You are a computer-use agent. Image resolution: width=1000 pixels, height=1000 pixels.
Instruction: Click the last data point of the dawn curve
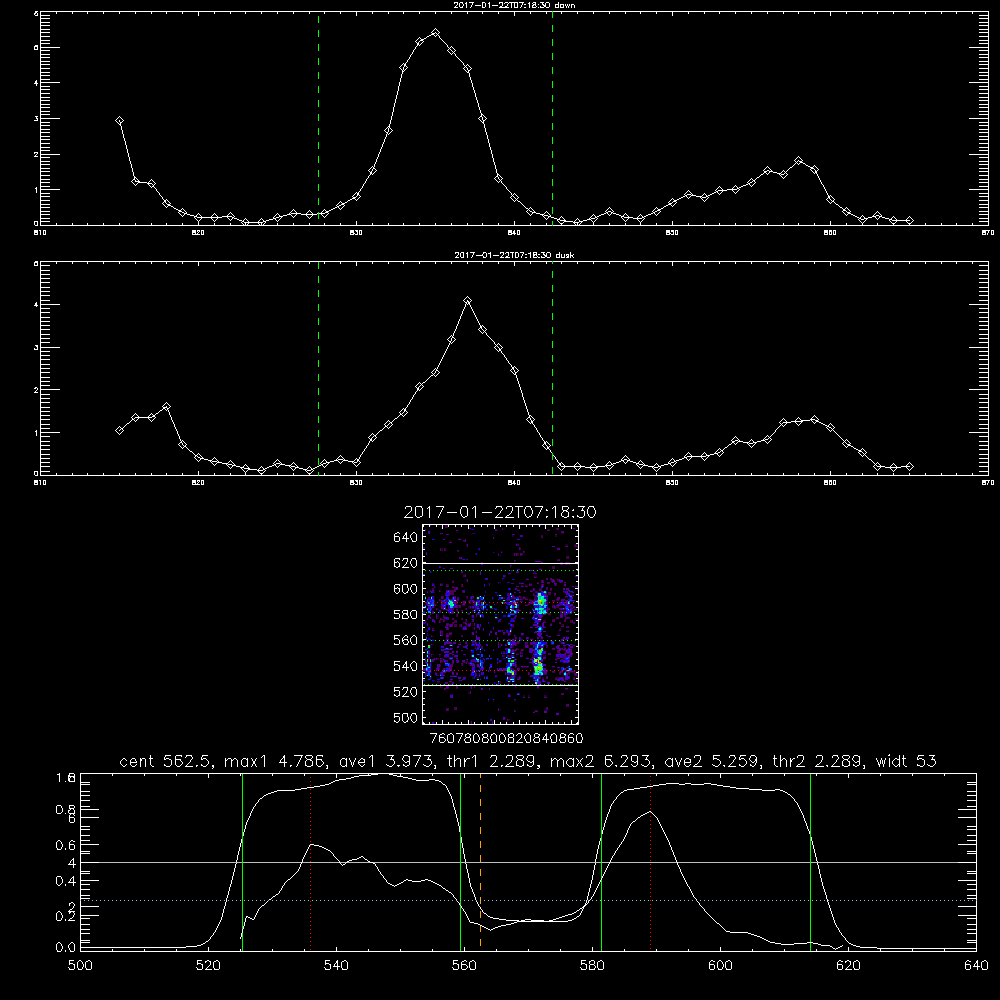point(909,221)
